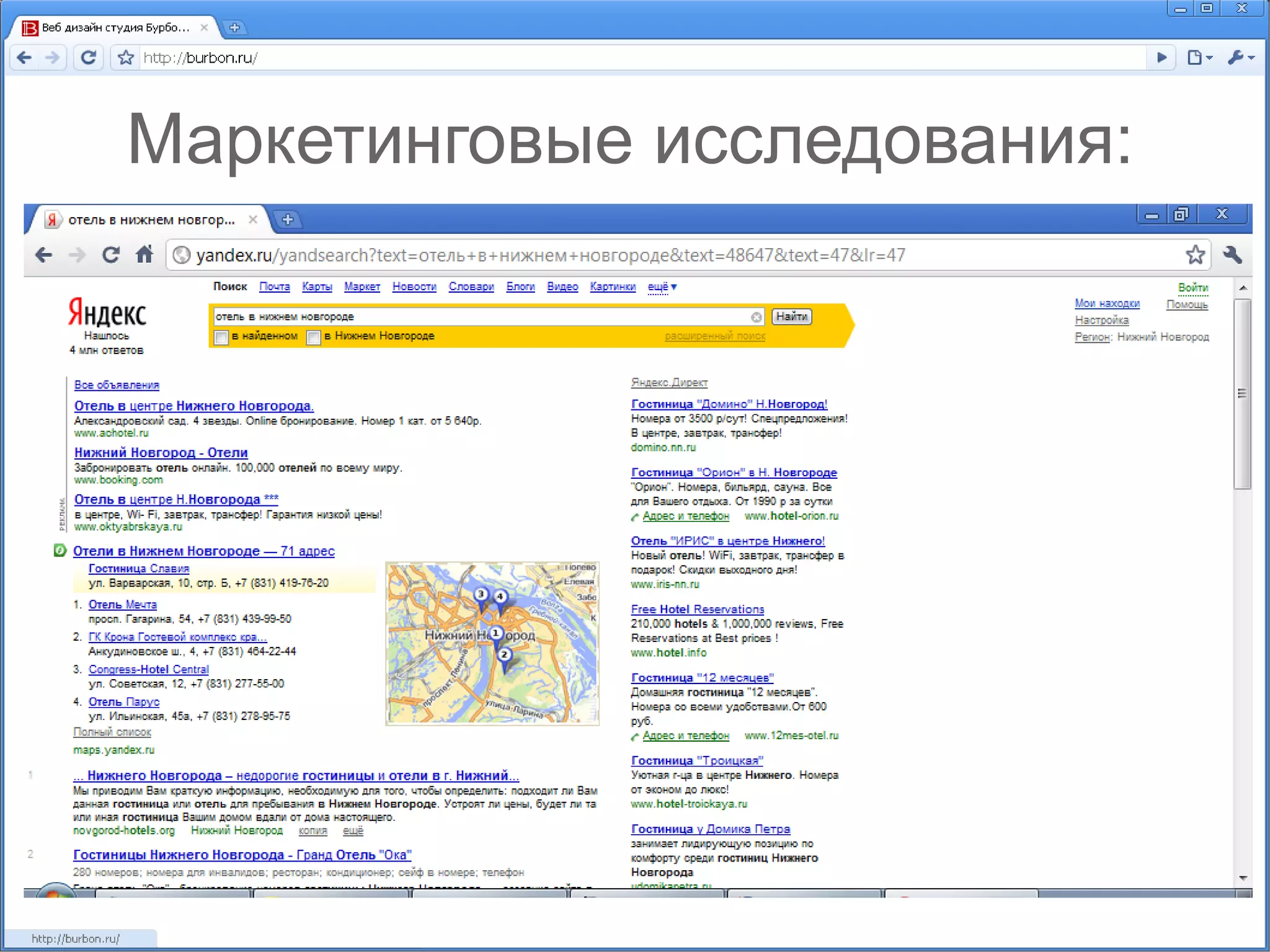Open the расширенный поиск link

coord(715,336)
